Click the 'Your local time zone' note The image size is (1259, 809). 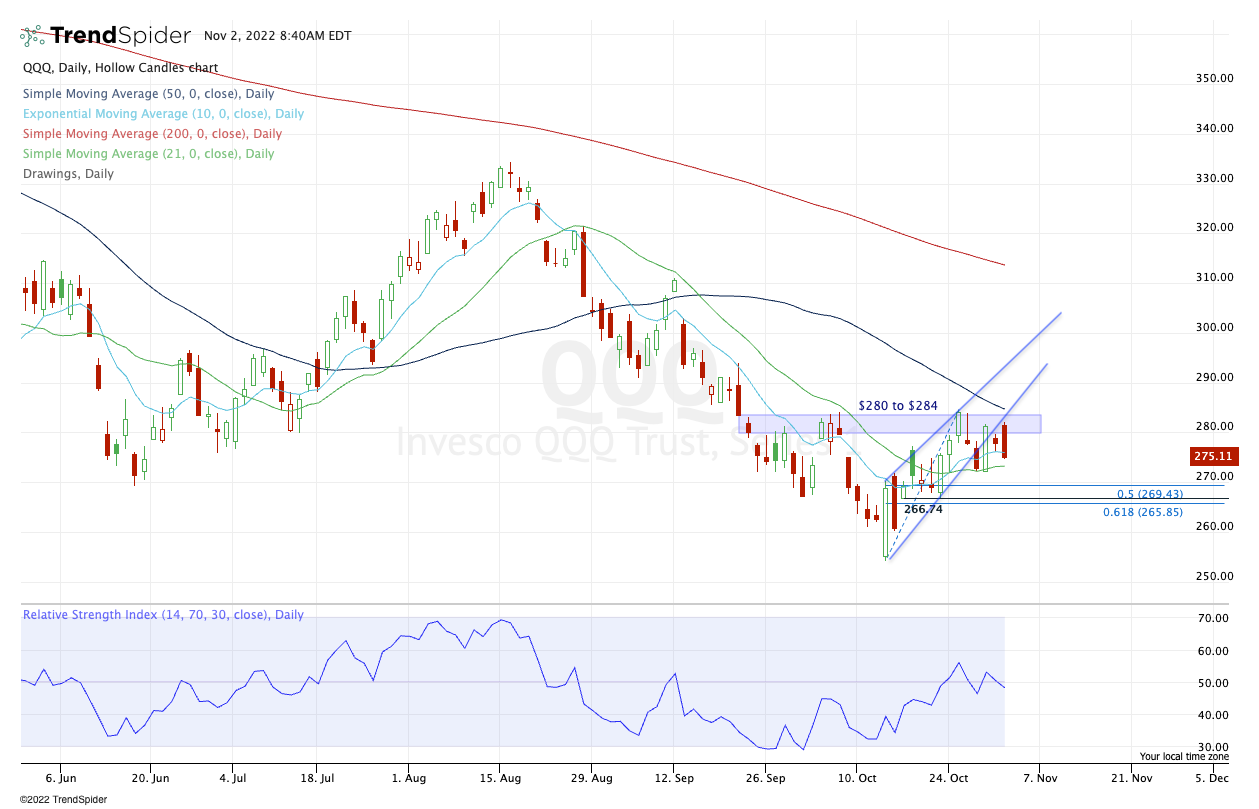[x=1185, y=757]
